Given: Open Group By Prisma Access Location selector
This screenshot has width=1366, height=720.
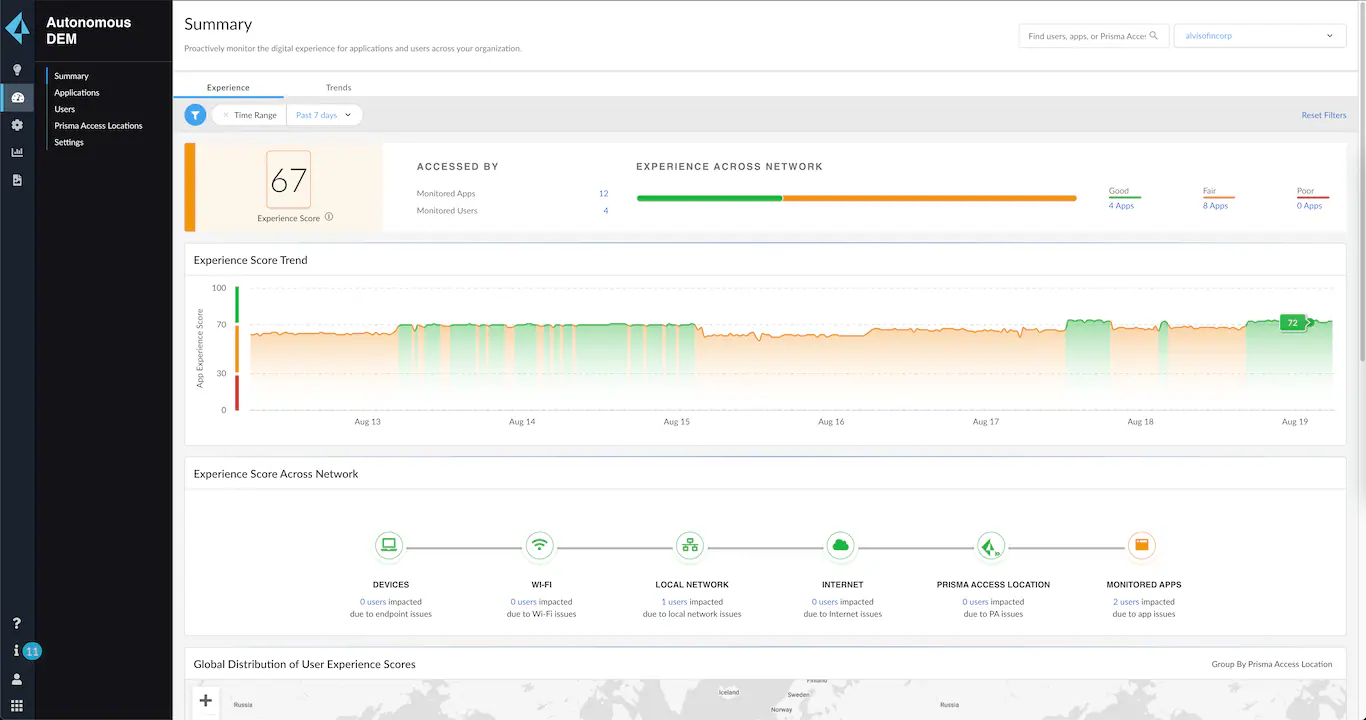Looking at the screenshot, I should [1271, 664].
